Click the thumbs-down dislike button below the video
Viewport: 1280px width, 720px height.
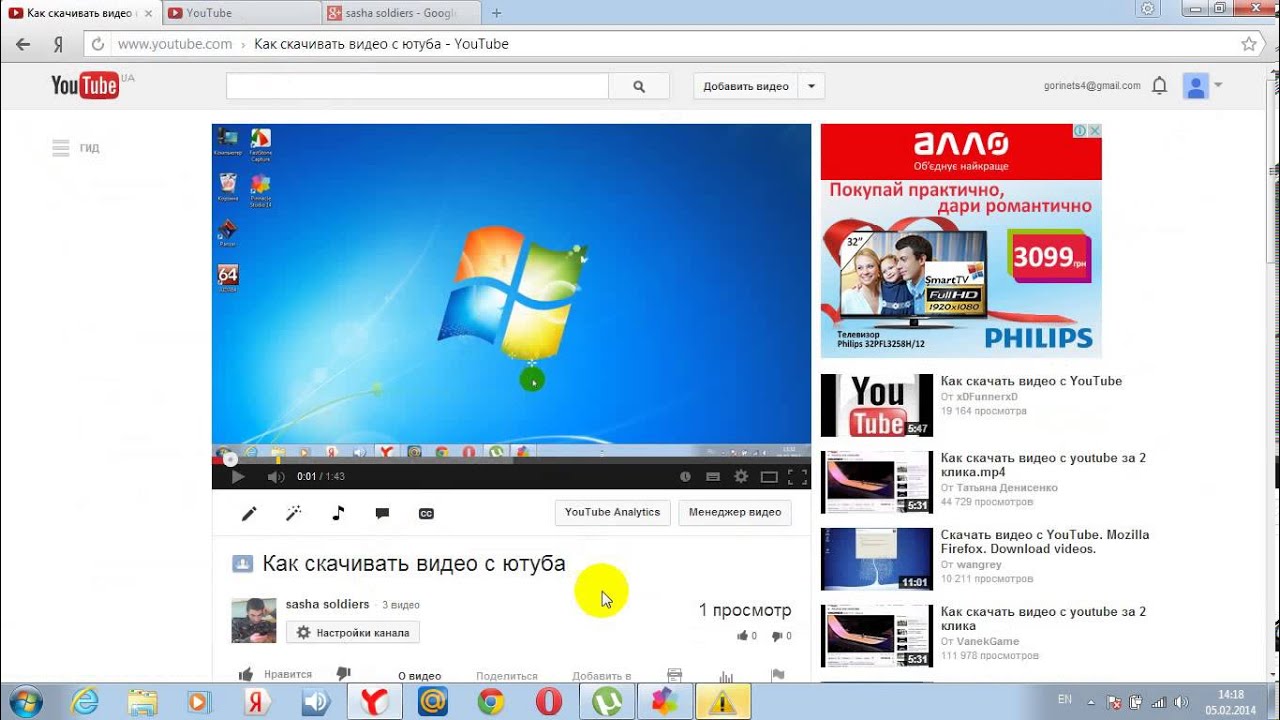coord(343,675)
